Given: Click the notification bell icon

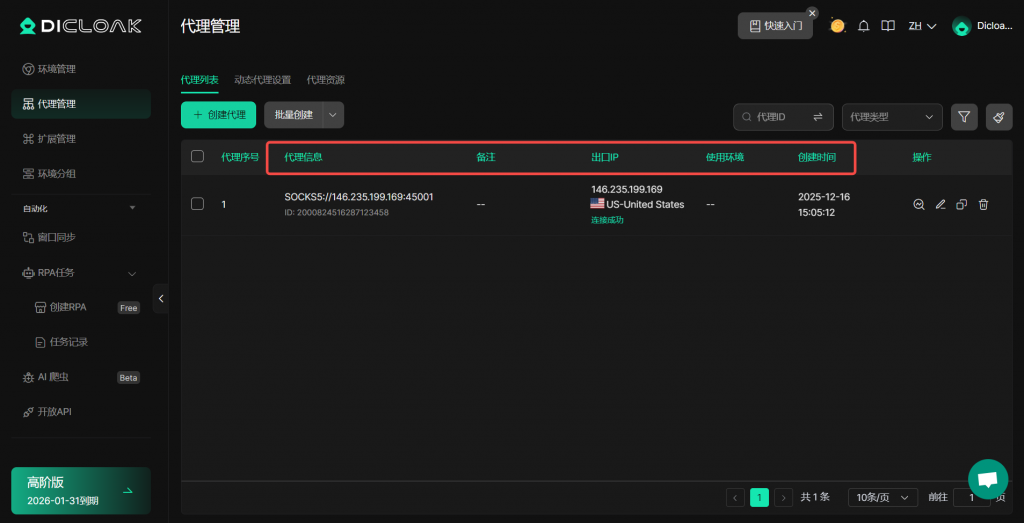Looking at the screenshot, I should (x=863, y=26).
